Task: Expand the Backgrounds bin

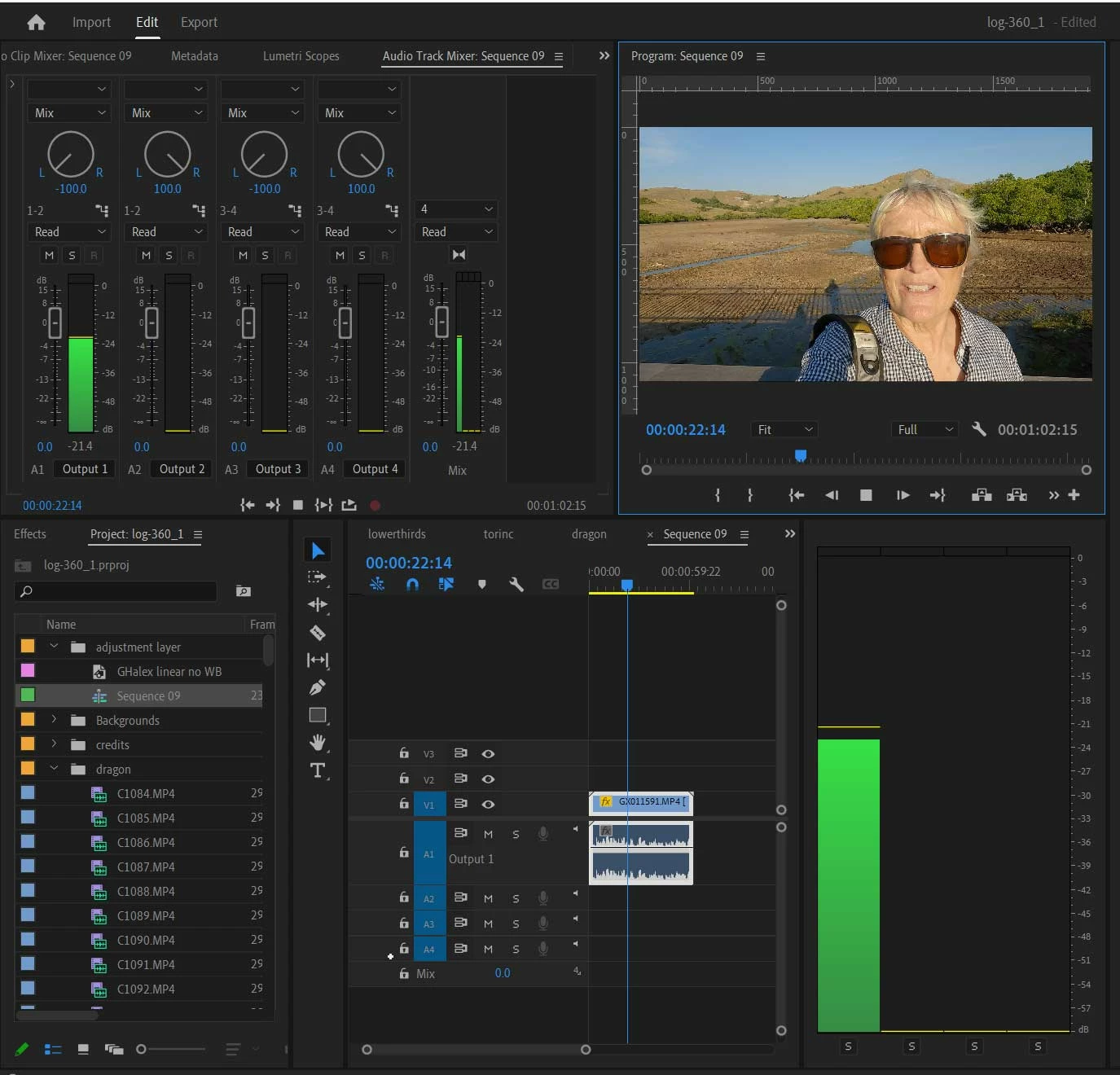Action: tap(54, 720)
